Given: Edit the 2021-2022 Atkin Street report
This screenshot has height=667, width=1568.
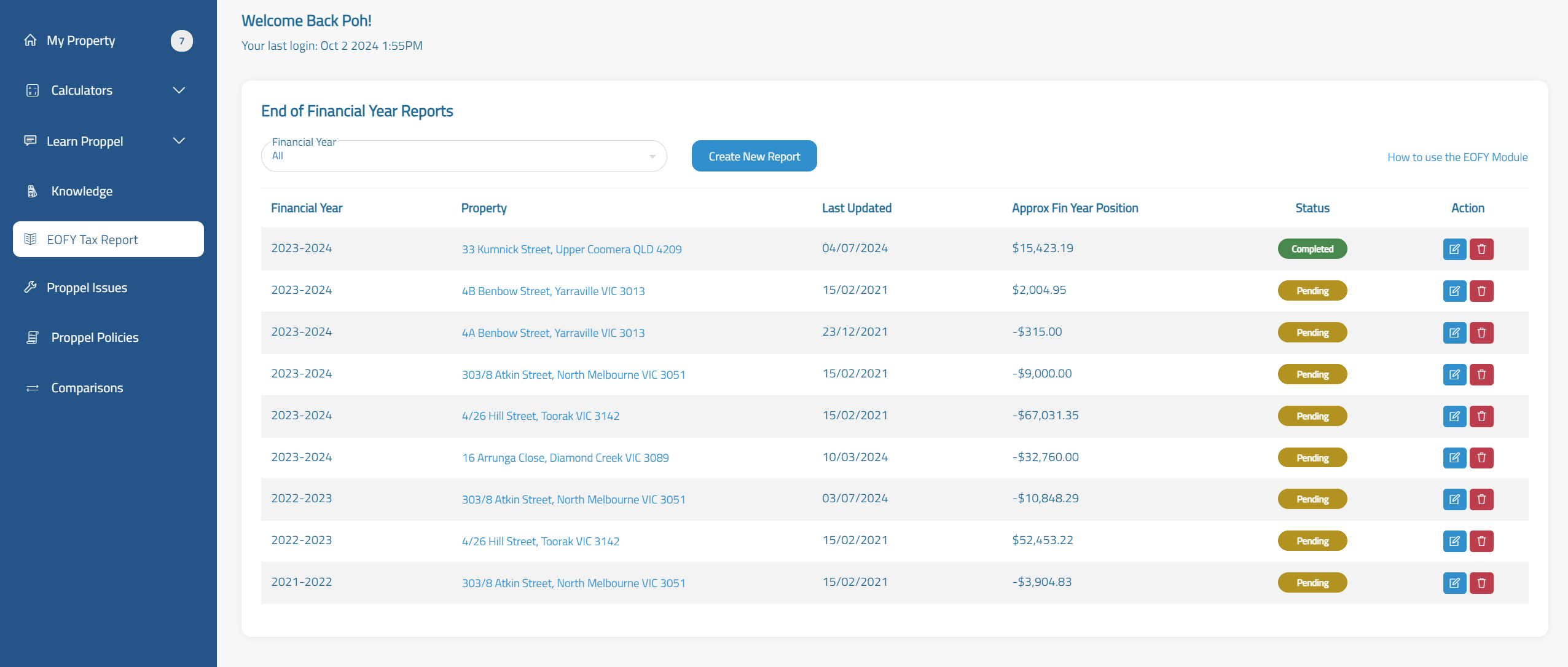Looking at the screenshot, I should (x=1454, y=583).
